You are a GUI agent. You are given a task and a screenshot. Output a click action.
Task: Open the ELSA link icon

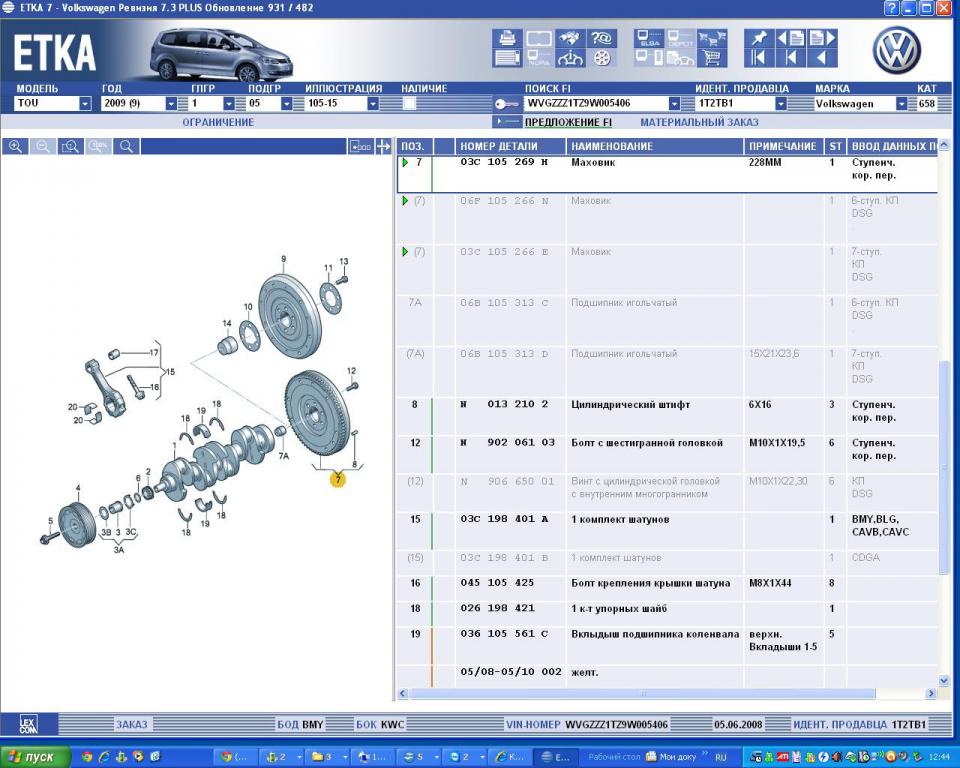click(x=649, y=39)
